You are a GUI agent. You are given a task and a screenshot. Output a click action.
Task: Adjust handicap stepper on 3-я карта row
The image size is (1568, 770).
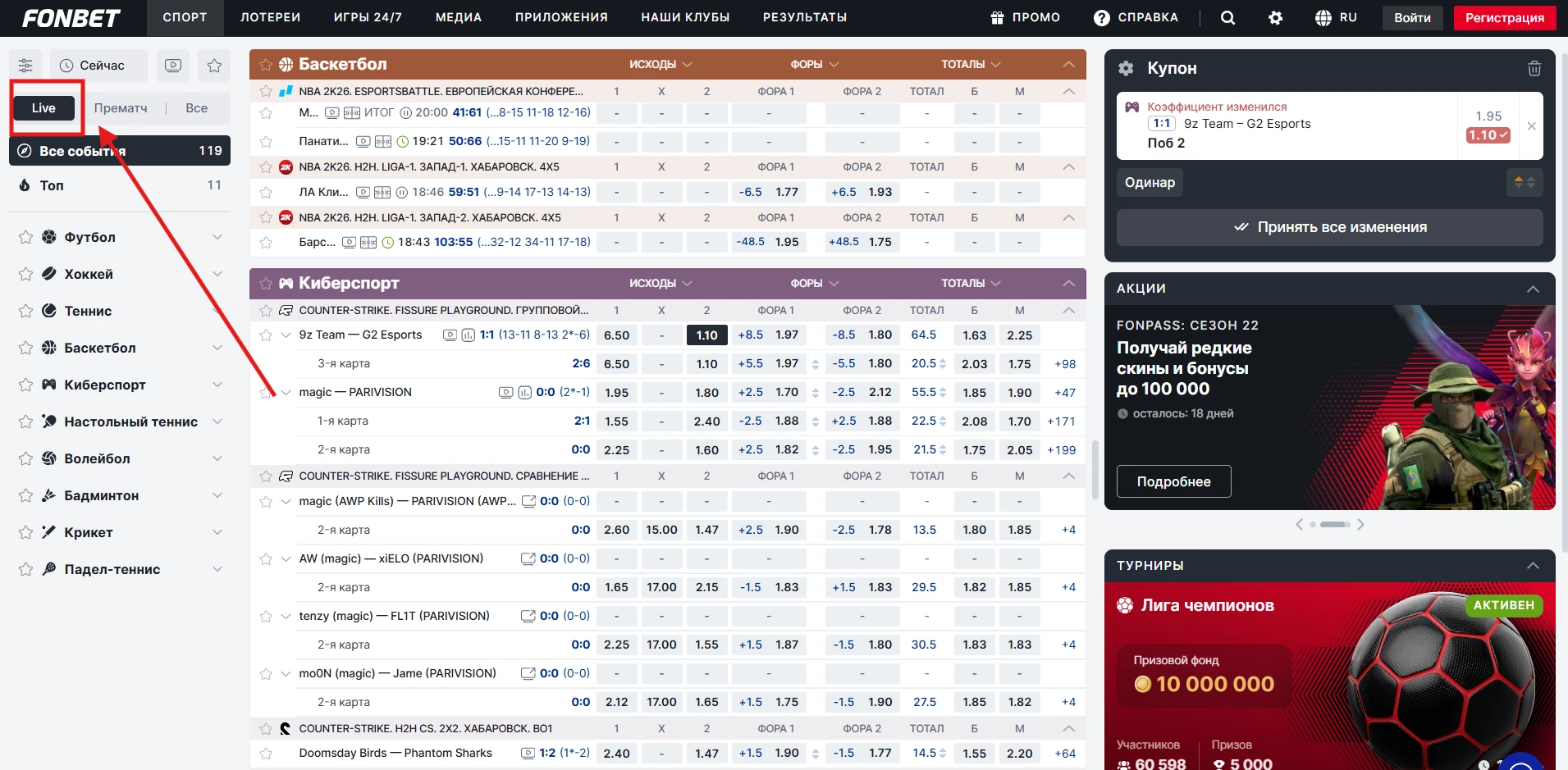816,364
